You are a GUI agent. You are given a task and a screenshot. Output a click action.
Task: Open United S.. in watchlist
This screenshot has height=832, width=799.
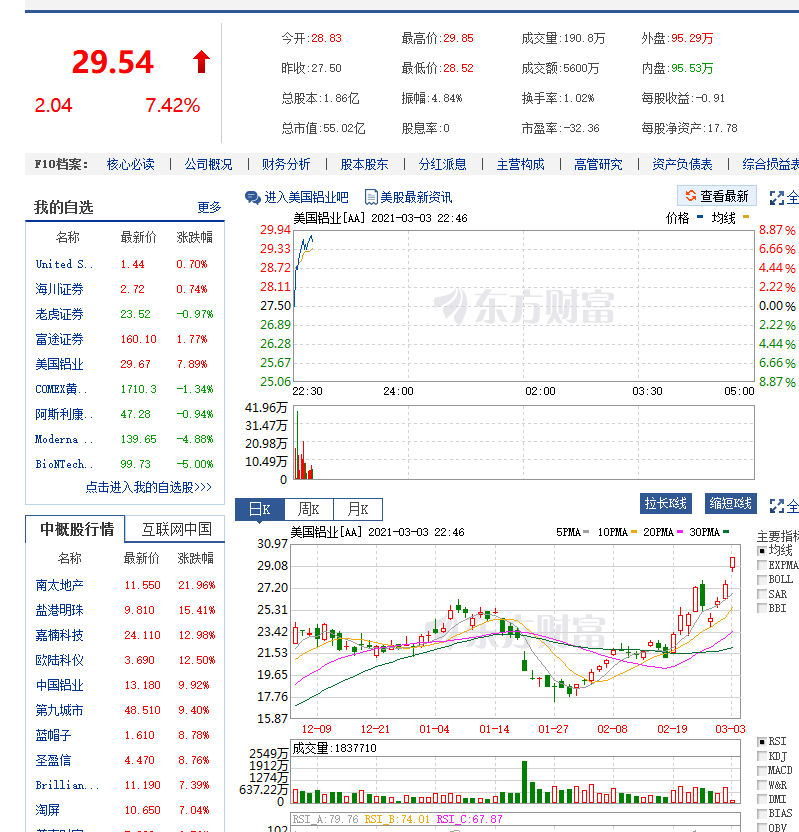[x=64, y=264]
